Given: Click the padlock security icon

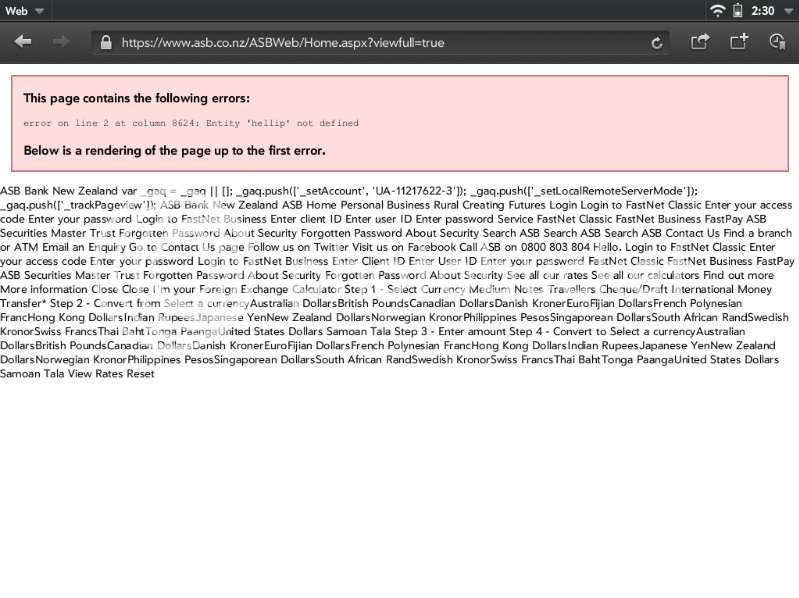Looking at the screenshot, I should click(106, 42).
